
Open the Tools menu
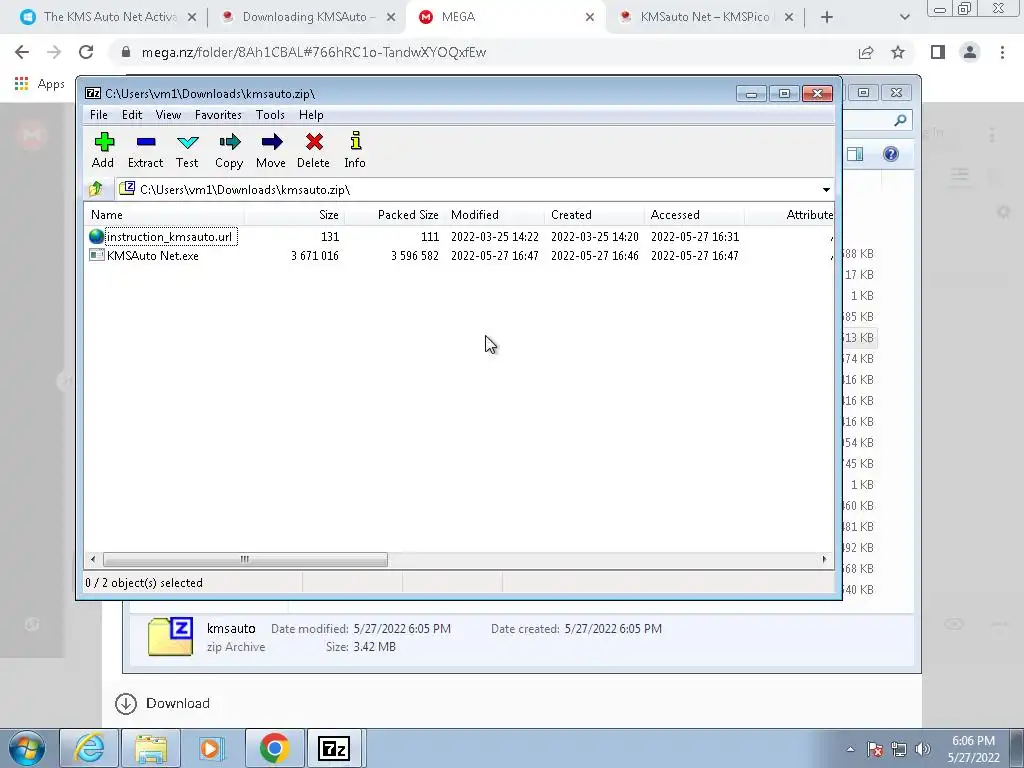click(x=270, y=115)
